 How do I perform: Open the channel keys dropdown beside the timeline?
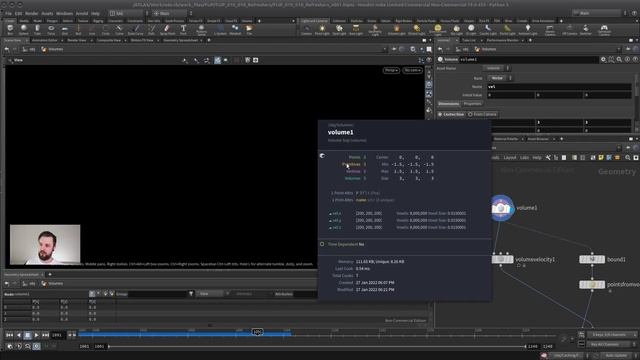pyautogui.click(x=612, y=335)
